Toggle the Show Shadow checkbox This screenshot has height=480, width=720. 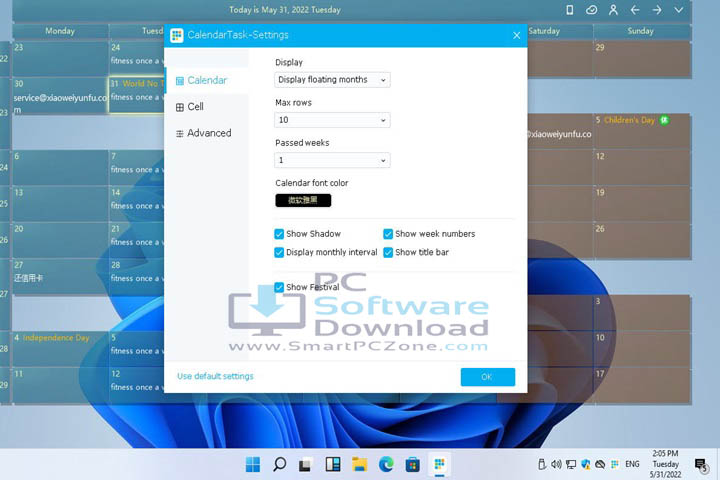click(279, 234)
